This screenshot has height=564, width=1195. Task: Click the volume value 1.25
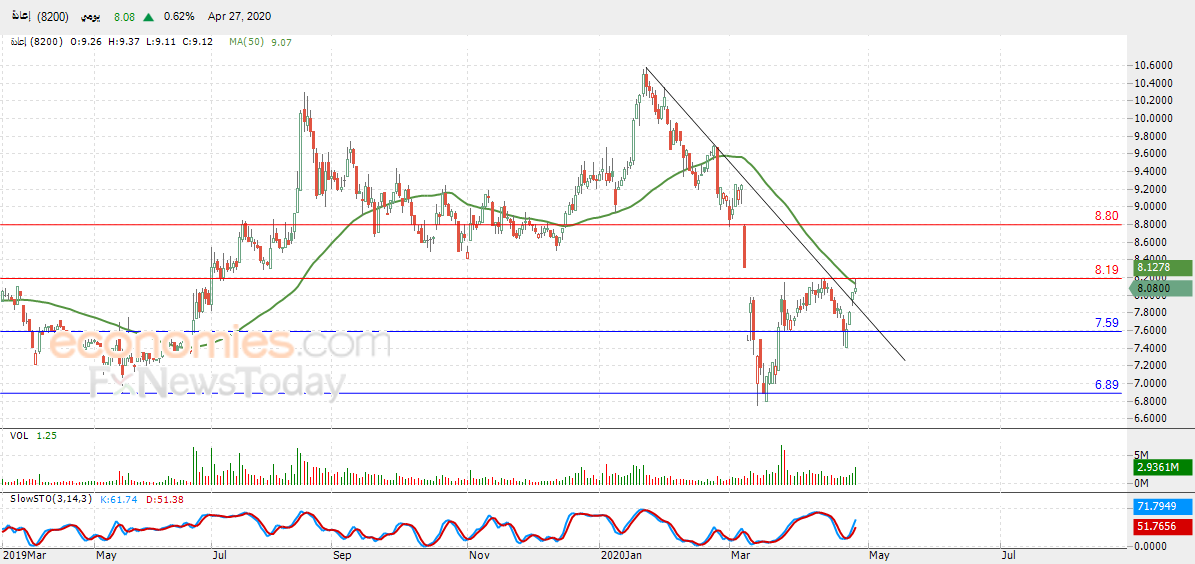tap(46, 435)
